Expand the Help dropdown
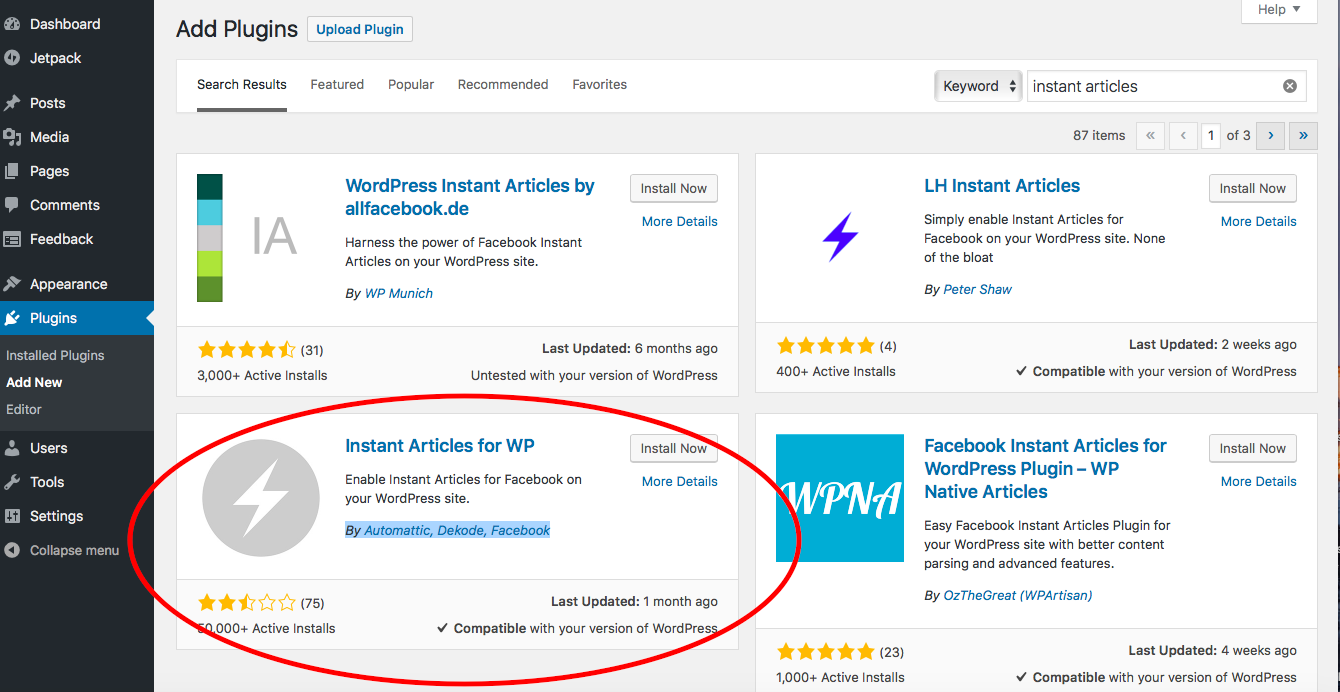 (x=1278, y=9)
